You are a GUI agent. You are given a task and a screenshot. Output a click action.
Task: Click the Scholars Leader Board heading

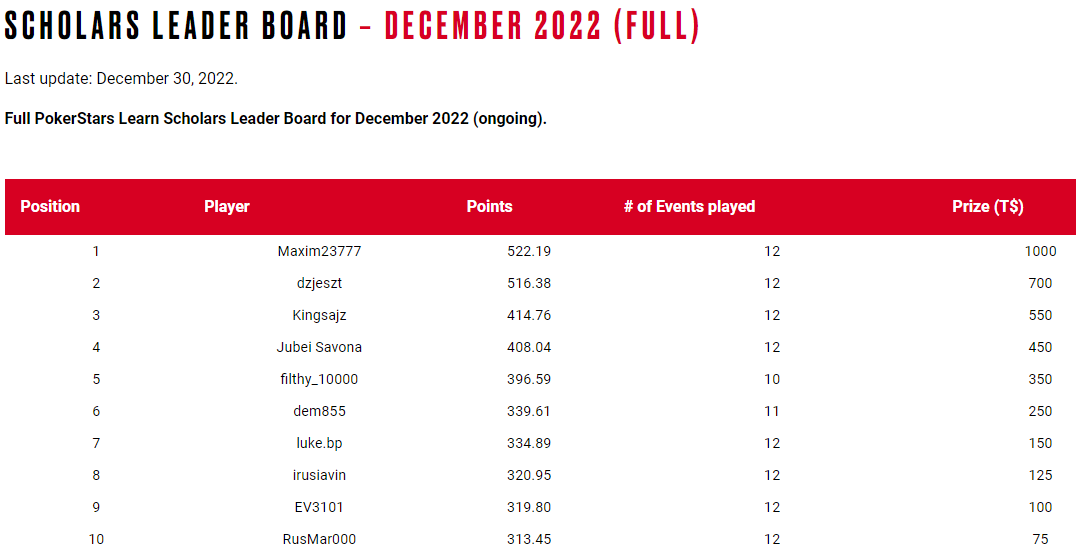tap(351, 25)
